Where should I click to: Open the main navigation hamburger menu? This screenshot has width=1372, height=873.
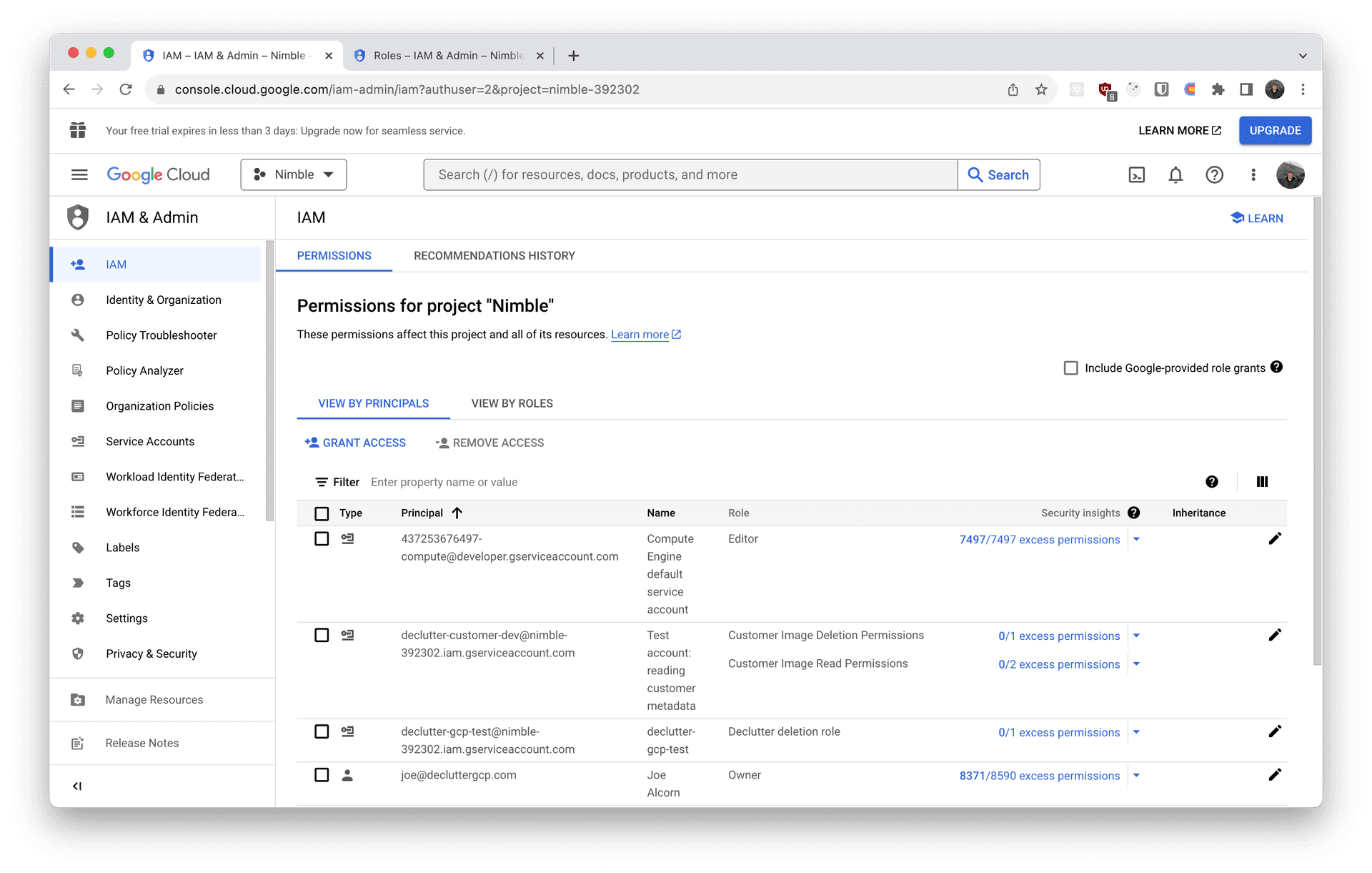pyautogui.click(x=79, y=174)
